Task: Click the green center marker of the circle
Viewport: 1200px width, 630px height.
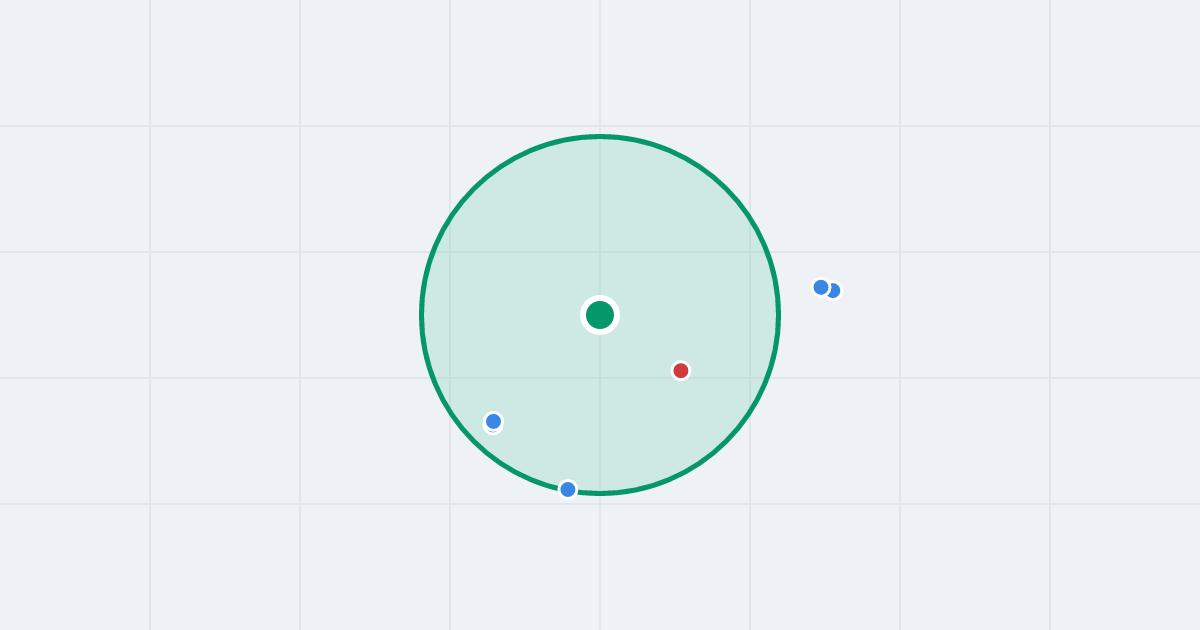Action: tap(600, 315)
